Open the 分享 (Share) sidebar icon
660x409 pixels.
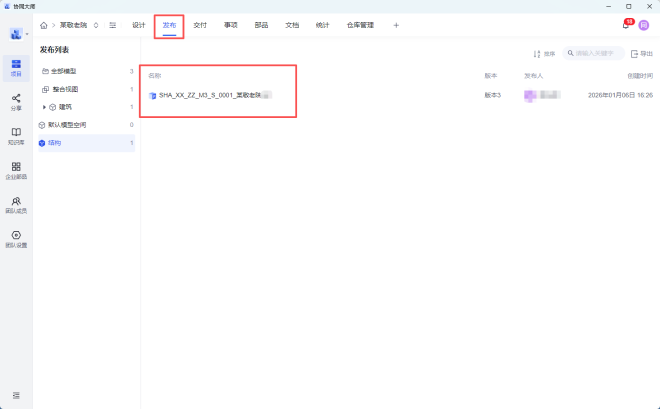coord(16,100)
